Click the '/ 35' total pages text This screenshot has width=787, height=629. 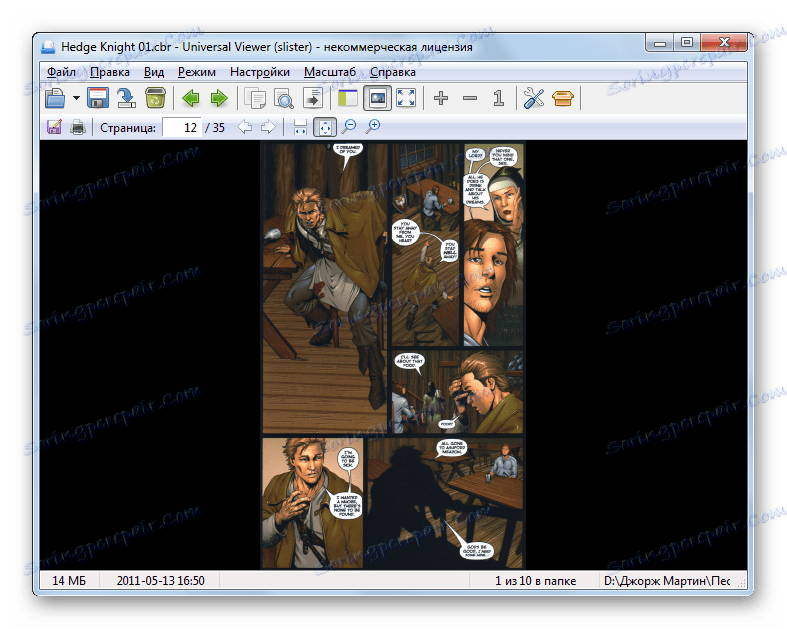(x=215, y=128)
